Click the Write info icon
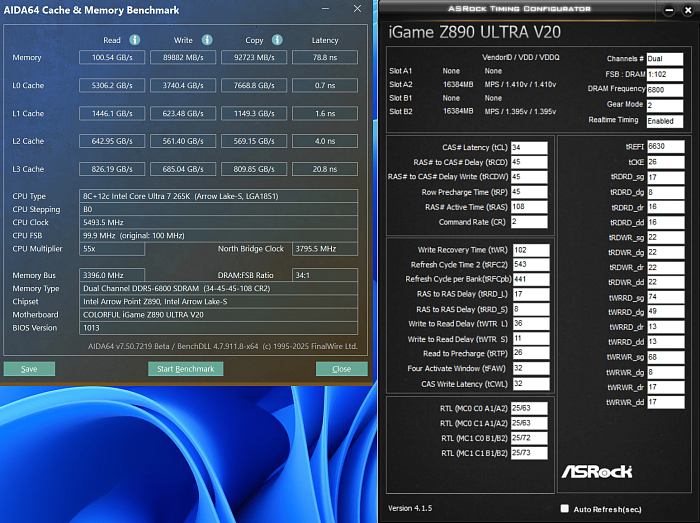Image resolution: width=700 pixels, height=523 pixels. [x=207, y=40]
